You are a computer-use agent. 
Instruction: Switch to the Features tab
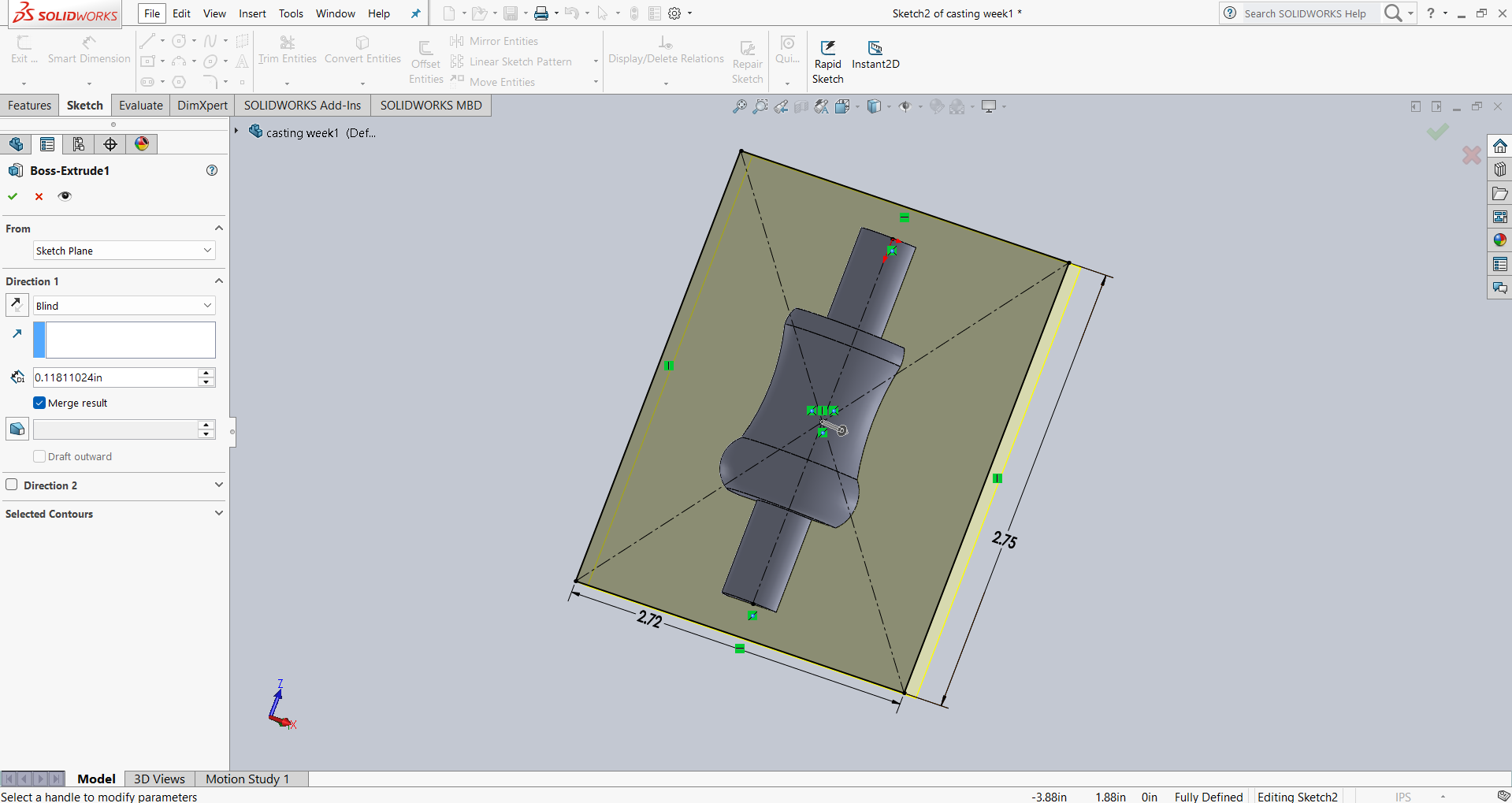(29, 106)
